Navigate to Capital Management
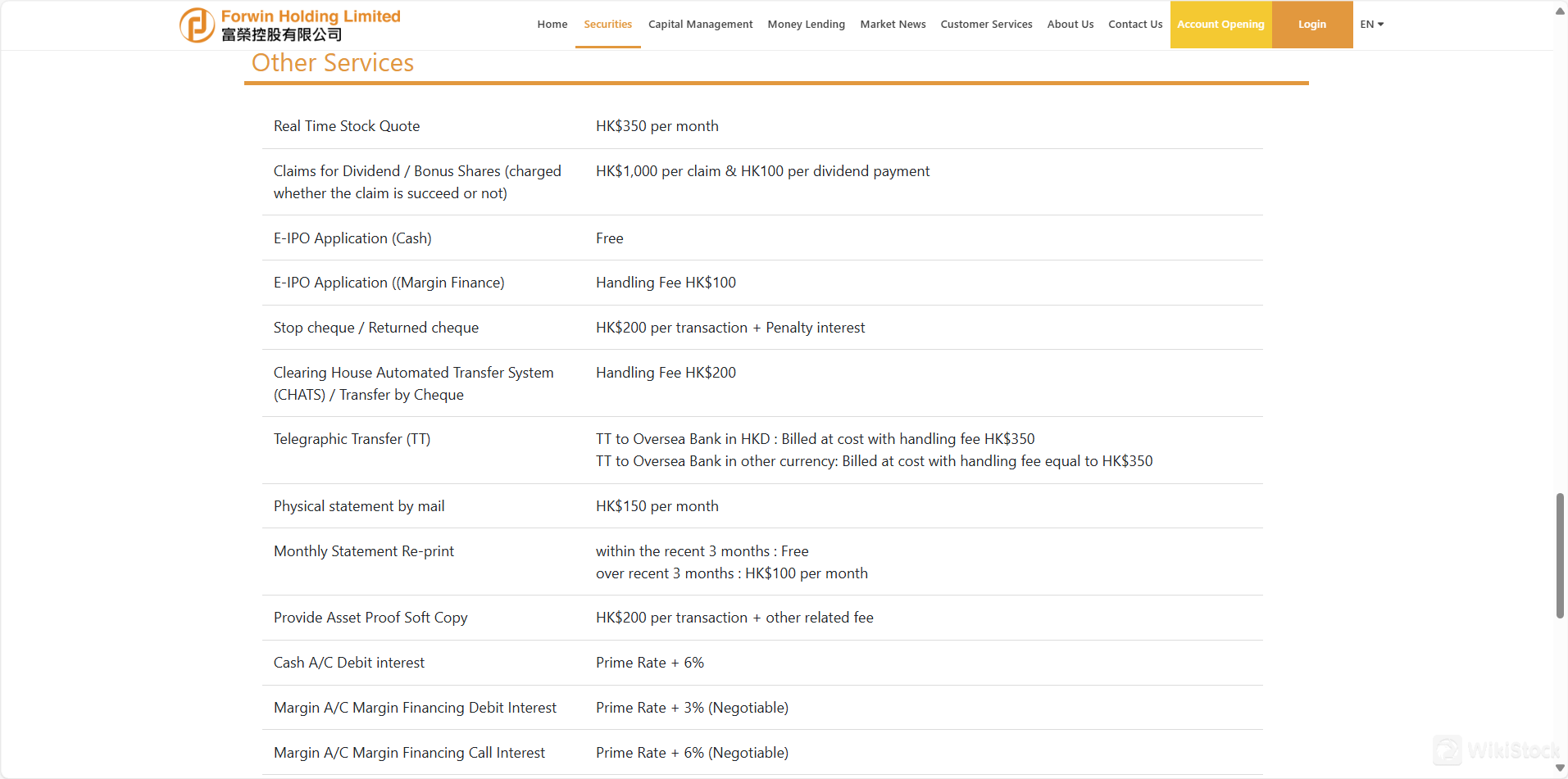 [x=700, y=24]
